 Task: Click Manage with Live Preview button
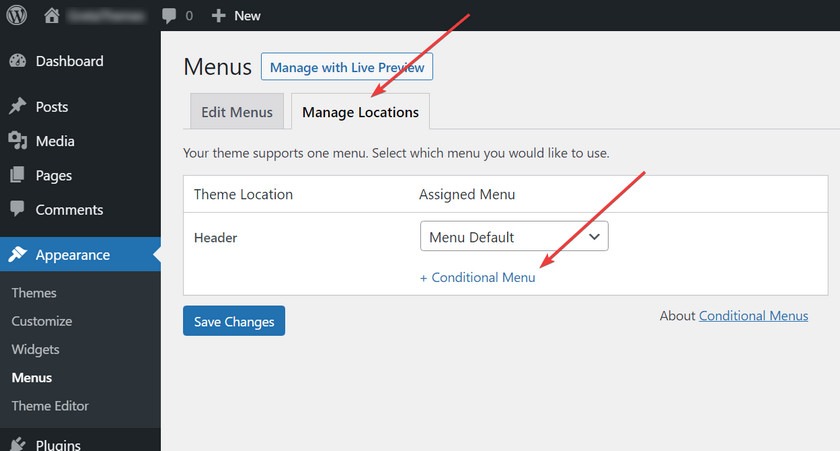tap(347, 67)
